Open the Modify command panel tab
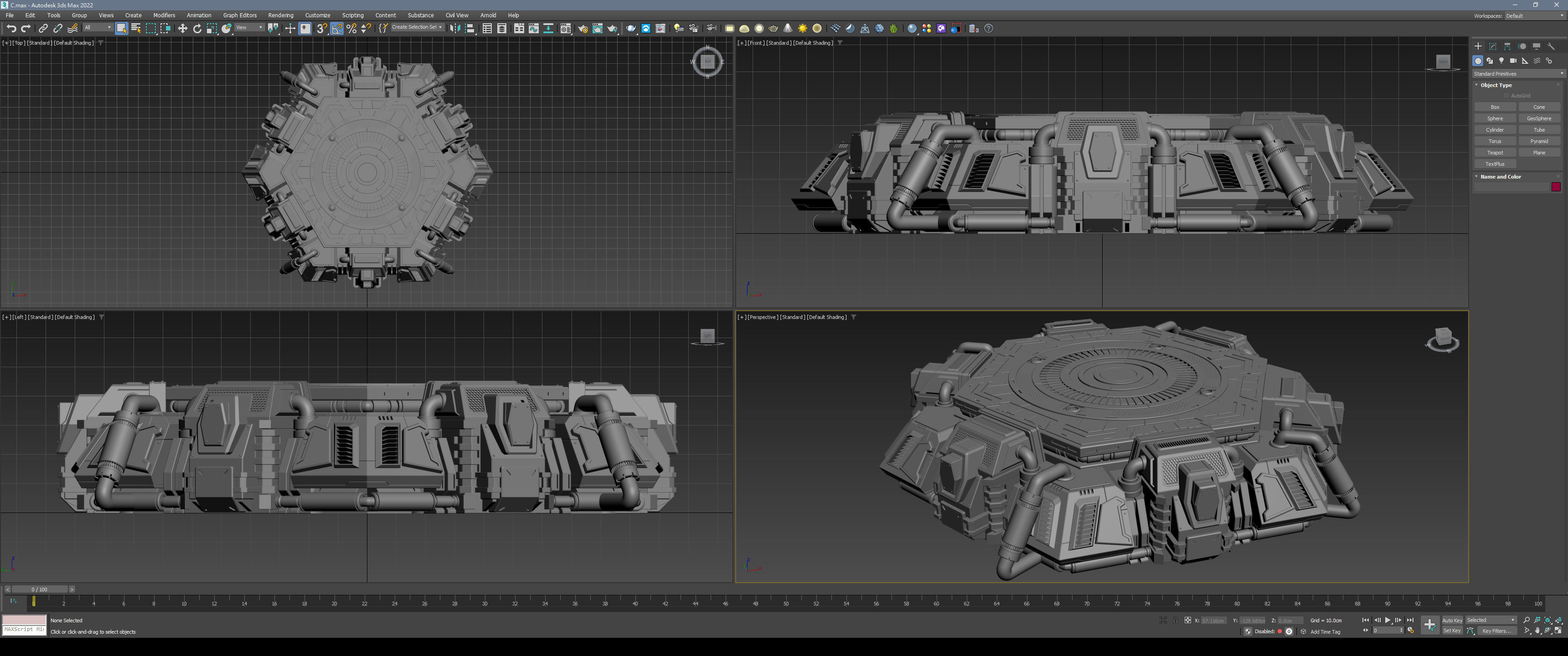 pos(1492,46)
